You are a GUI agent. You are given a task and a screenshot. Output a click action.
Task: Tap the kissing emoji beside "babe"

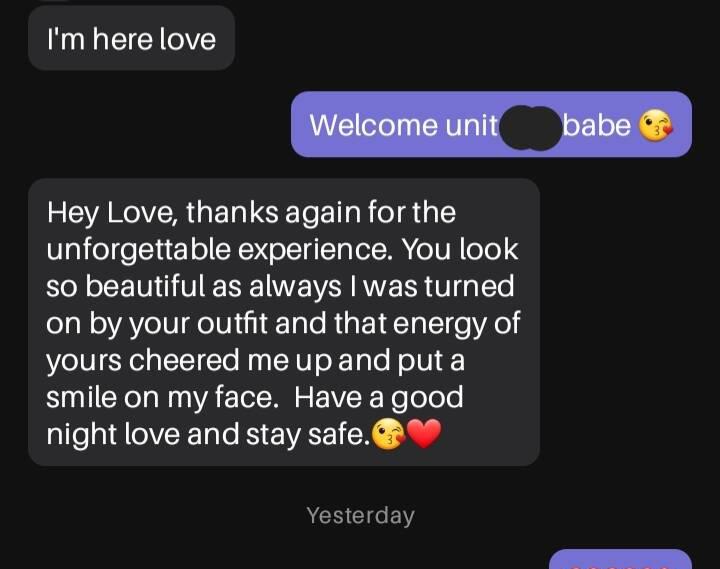pyautogui.click(x=656, y=126)
